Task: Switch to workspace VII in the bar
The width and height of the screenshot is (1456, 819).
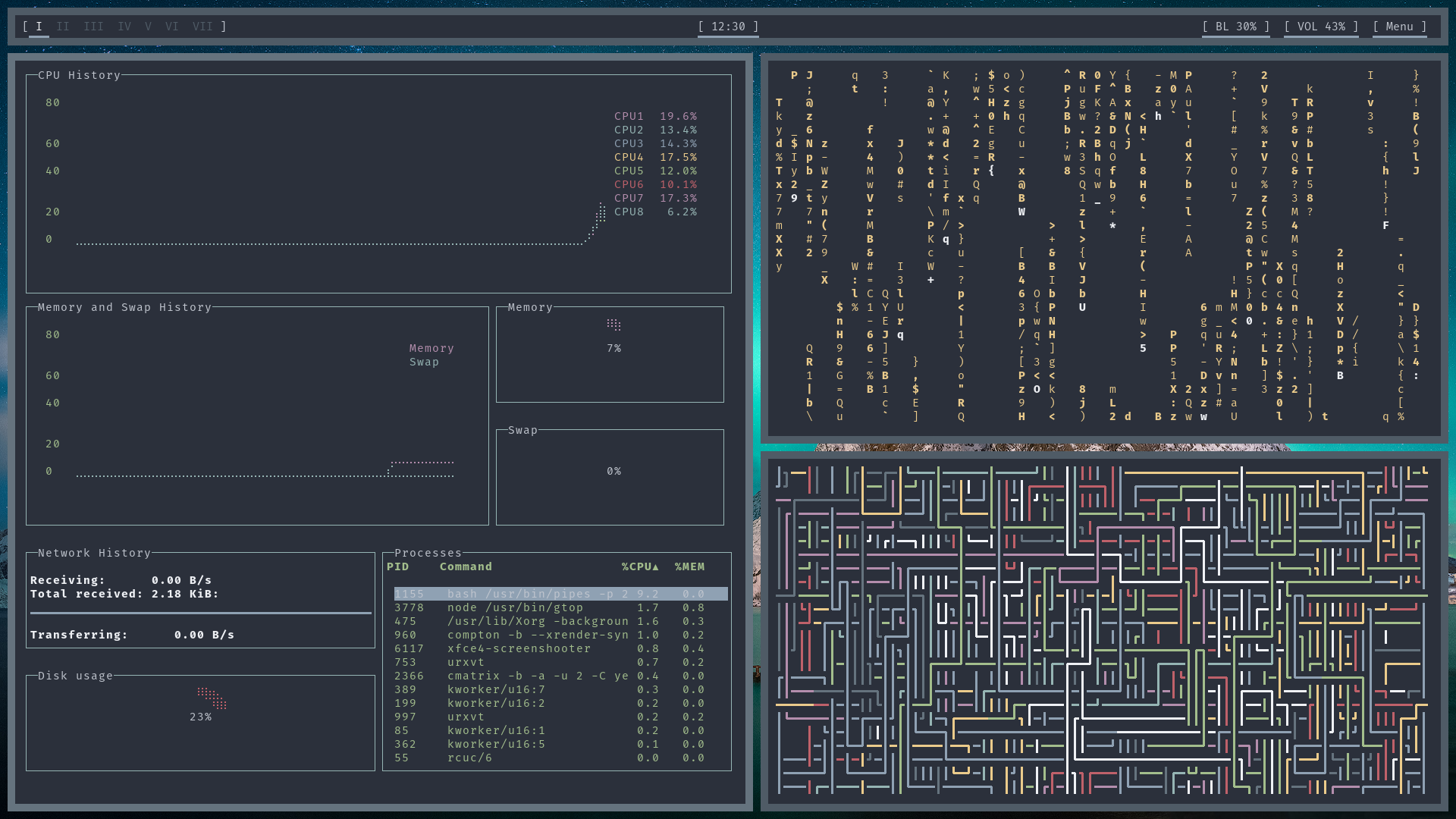Action: click(x=202, y=27)
